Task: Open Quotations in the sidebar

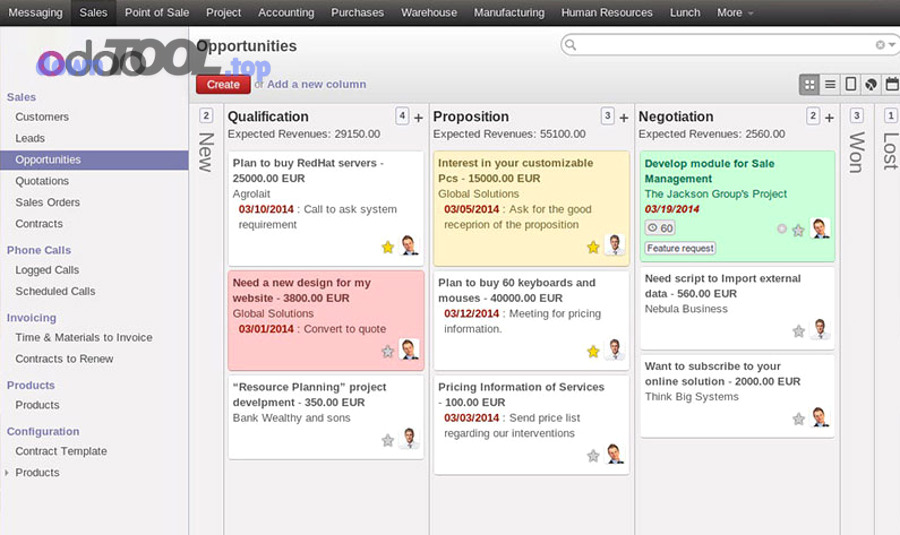Action: coord(42,181)
